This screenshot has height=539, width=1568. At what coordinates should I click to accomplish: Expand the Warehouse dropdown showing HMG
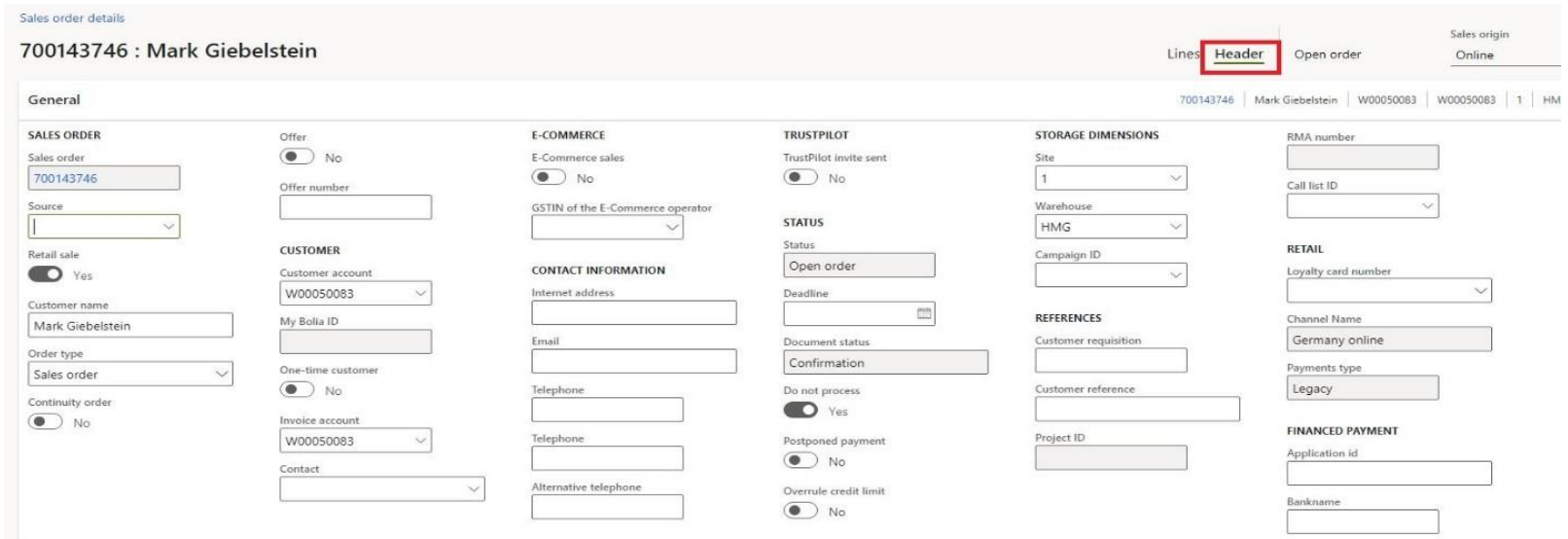click(x=1175, y=227)
